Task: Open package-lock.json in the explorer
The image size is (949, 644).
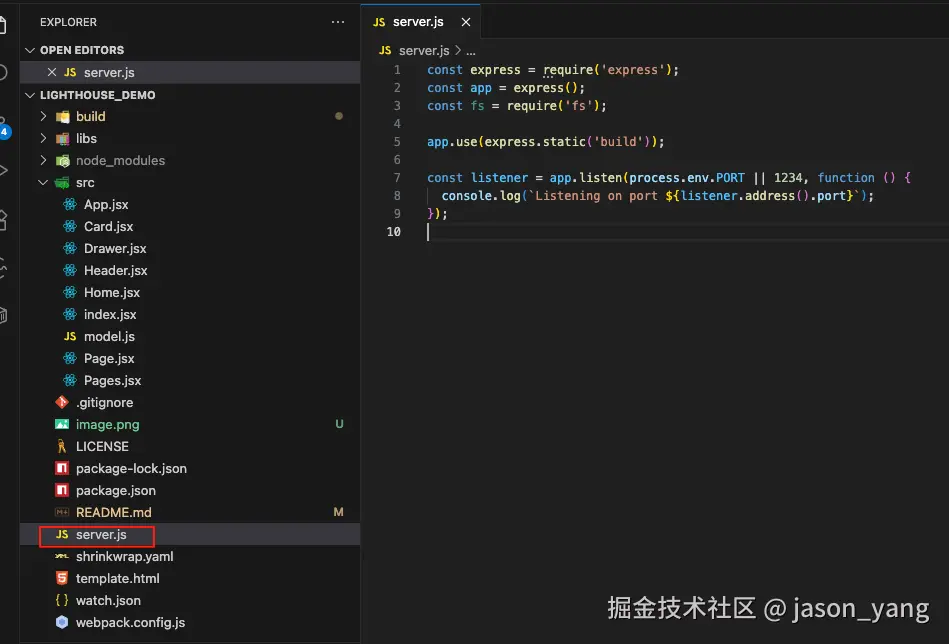Action: pos(131,468)
